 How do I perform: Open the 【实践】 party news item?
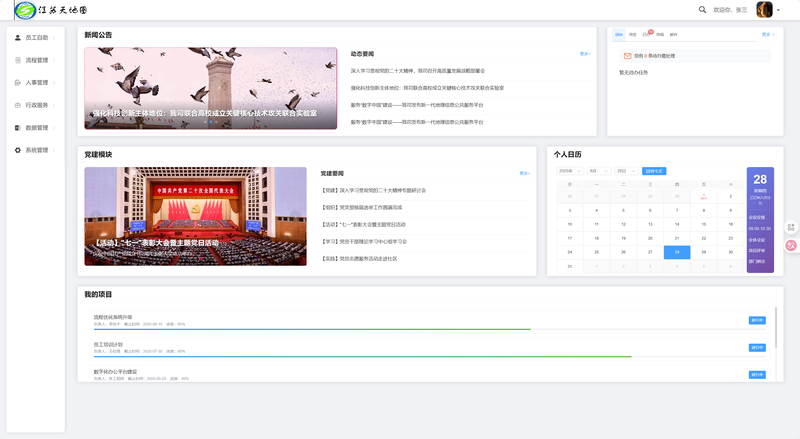pyautogui.click(x=359, y=259)
